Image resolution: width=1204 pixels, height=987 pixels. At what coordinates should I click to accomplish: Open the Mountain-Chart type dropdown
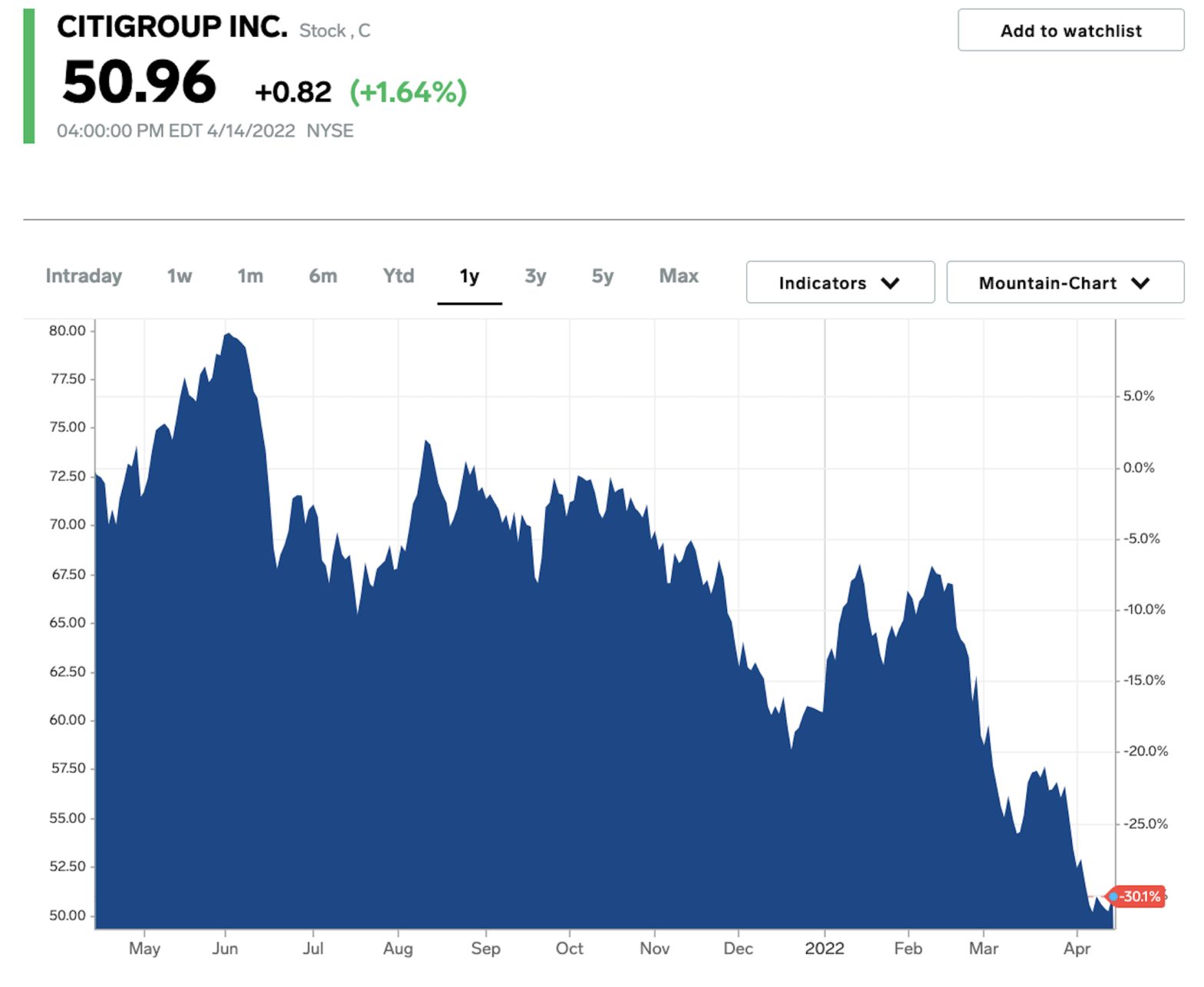(1065, 282)
